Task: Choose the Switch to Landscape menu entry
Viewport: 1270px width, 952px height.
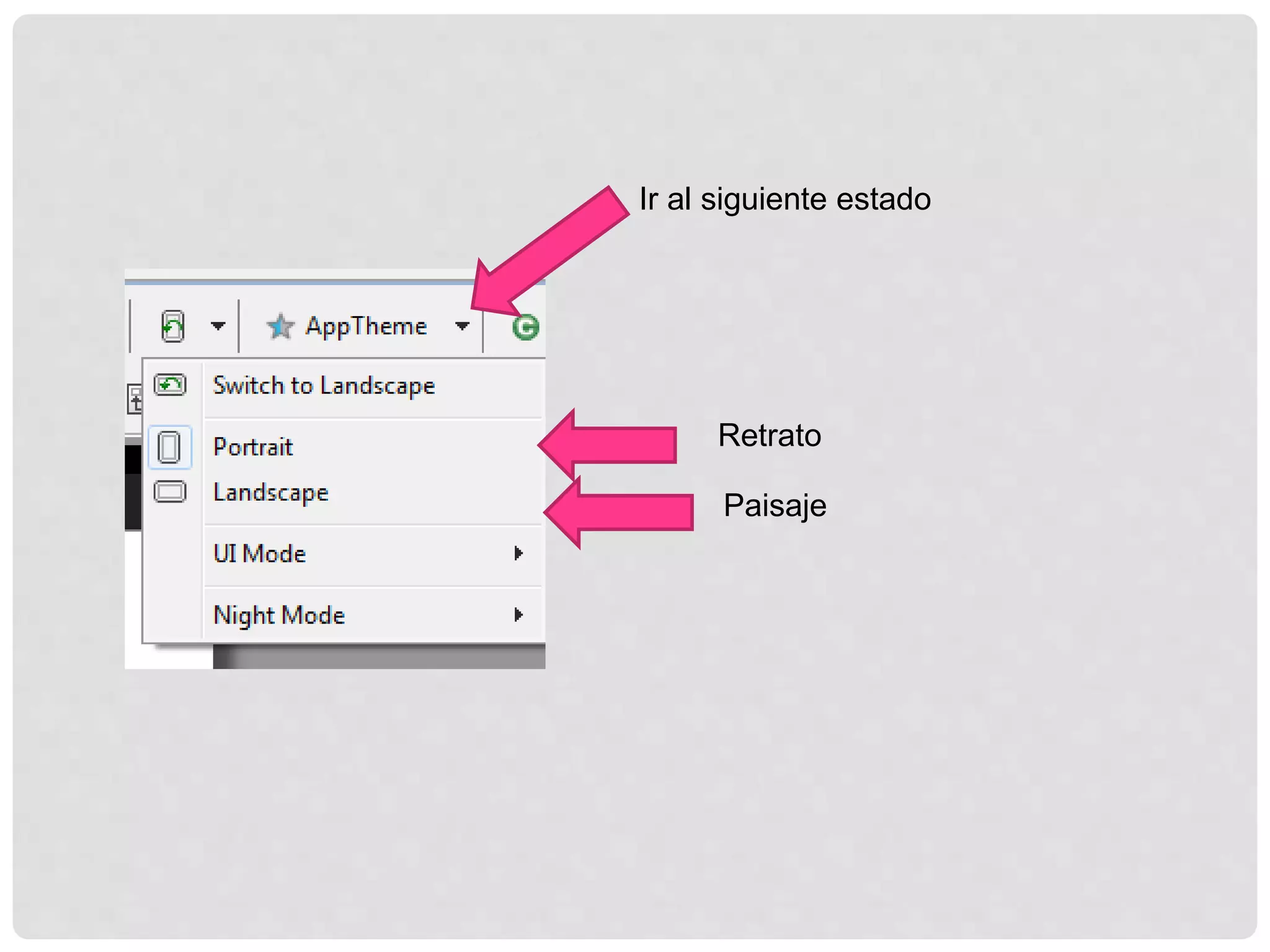Action: click(x=324, y=386)
